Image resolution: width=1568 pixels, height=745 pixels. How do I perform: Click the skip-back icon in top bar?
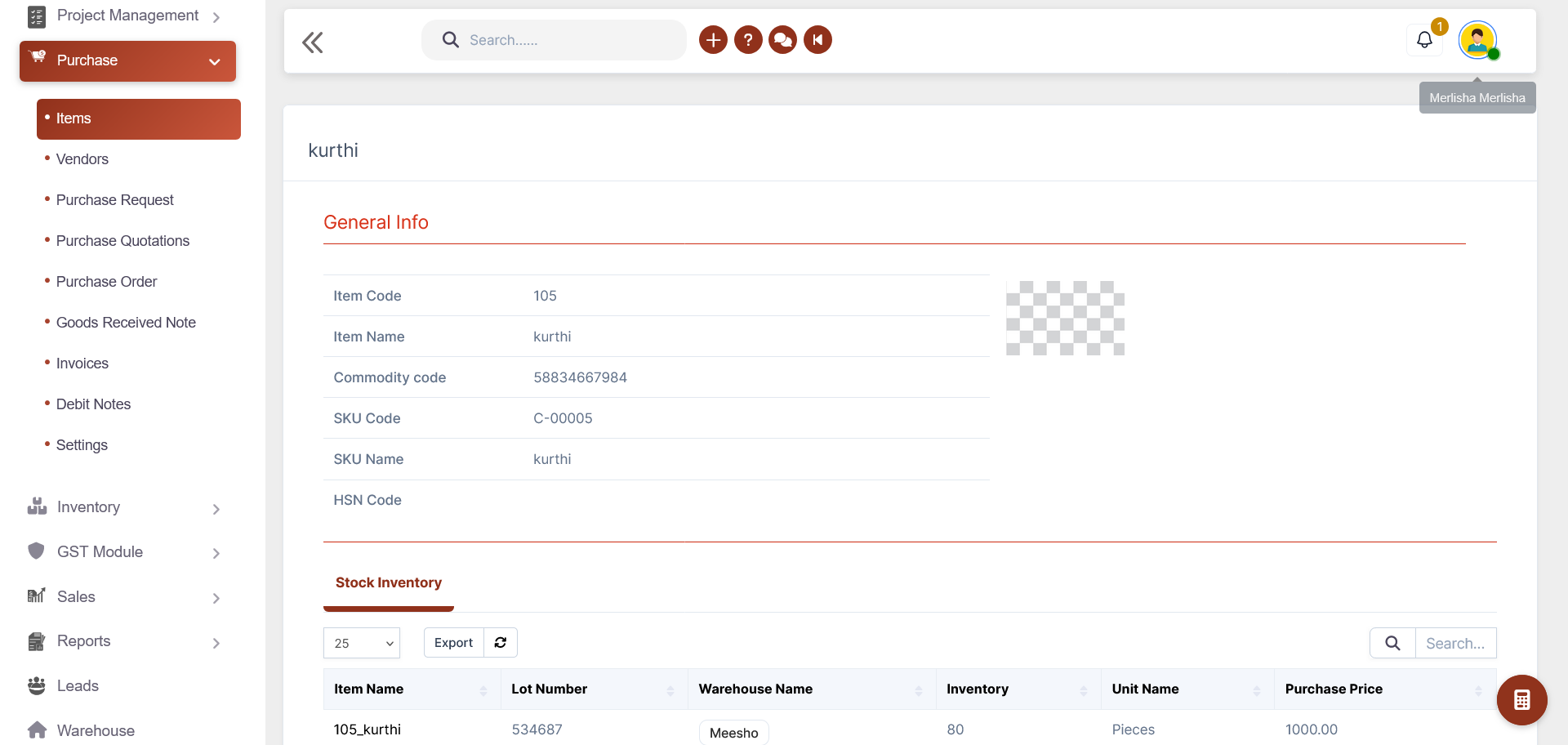coord(817,40)
